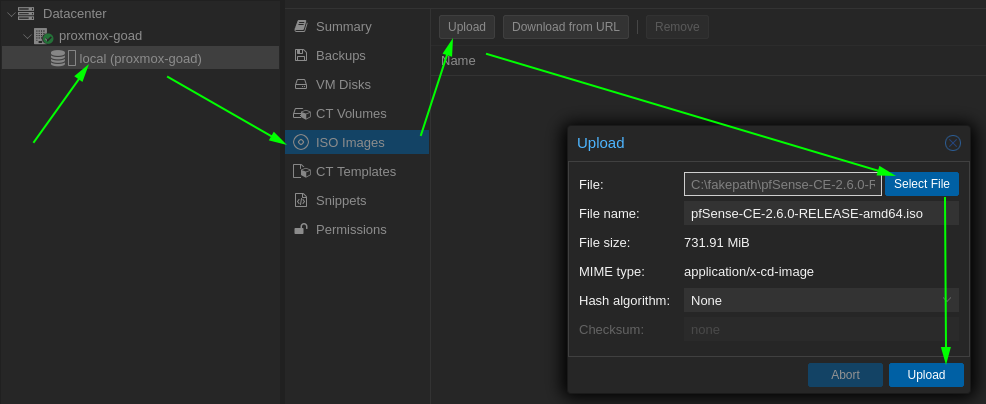Open the Hash algorithm dropdown

tap(821, 301)
